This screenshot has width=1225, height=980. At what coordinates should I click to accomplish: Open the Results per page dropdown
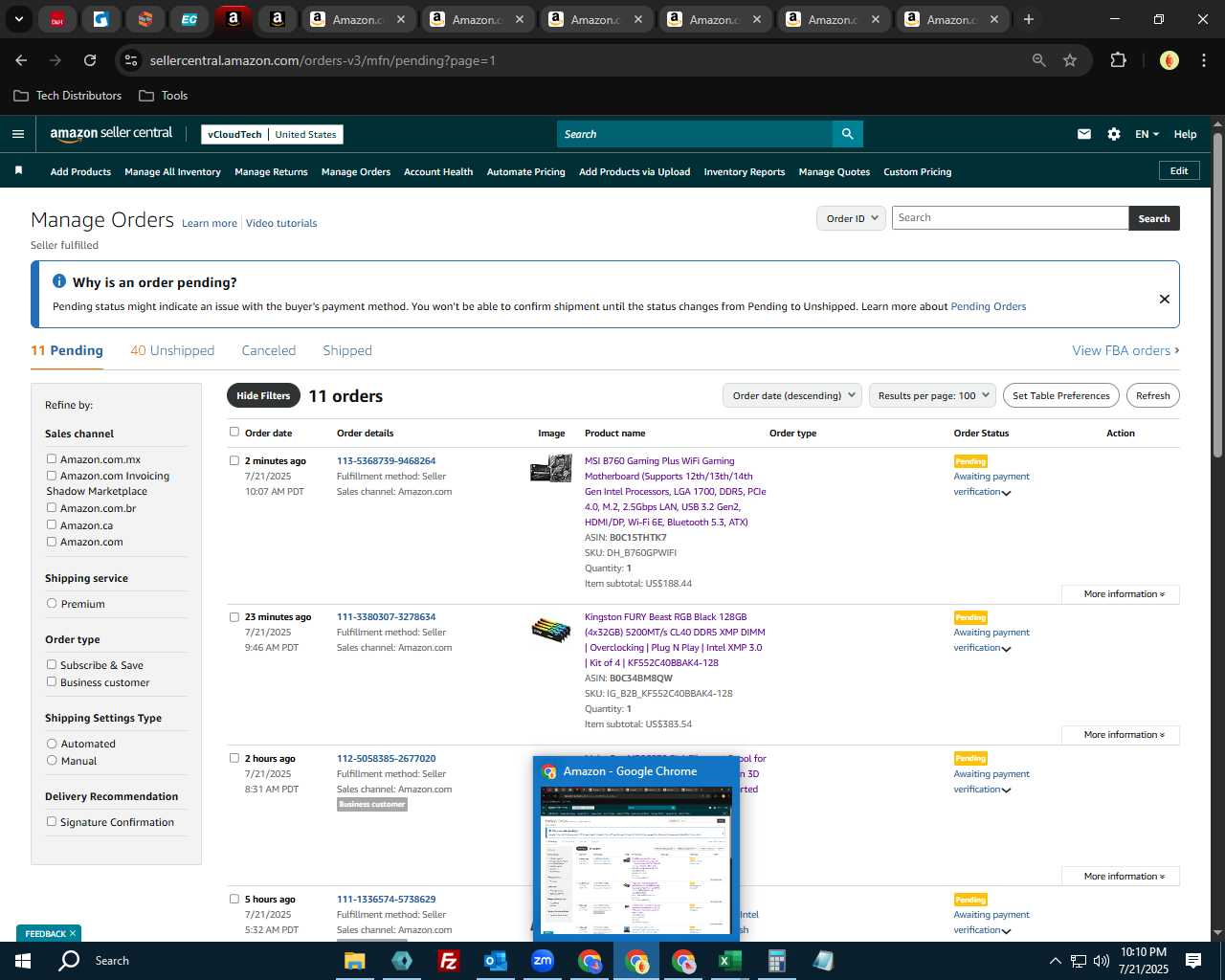[x=932, y=395]
